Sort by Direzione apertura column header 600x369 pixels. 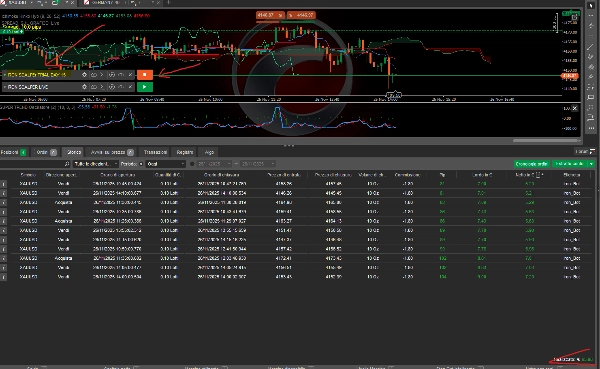61,175
